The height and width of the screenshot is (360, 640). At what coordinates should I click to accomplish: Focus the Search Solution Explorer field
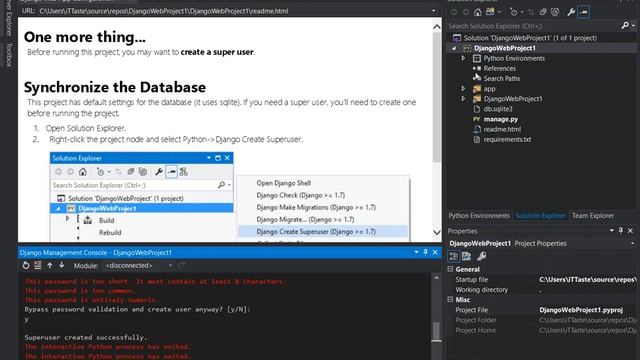pyautogui.click(x=533, y=26)
